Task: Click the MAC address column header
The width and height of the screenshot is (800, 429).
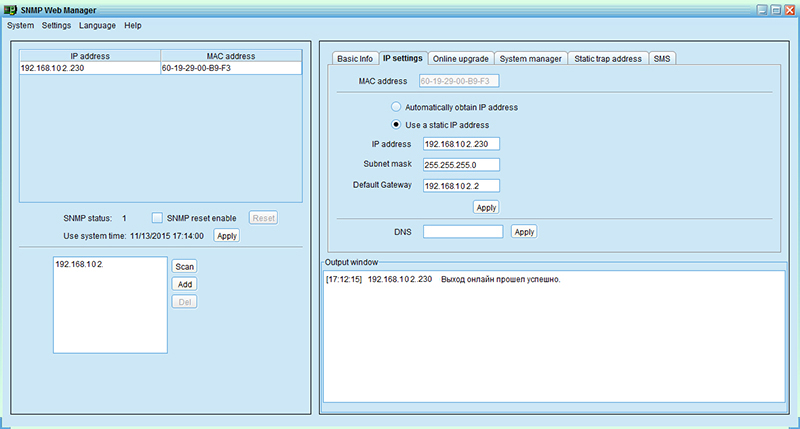Action: (231, 56)
